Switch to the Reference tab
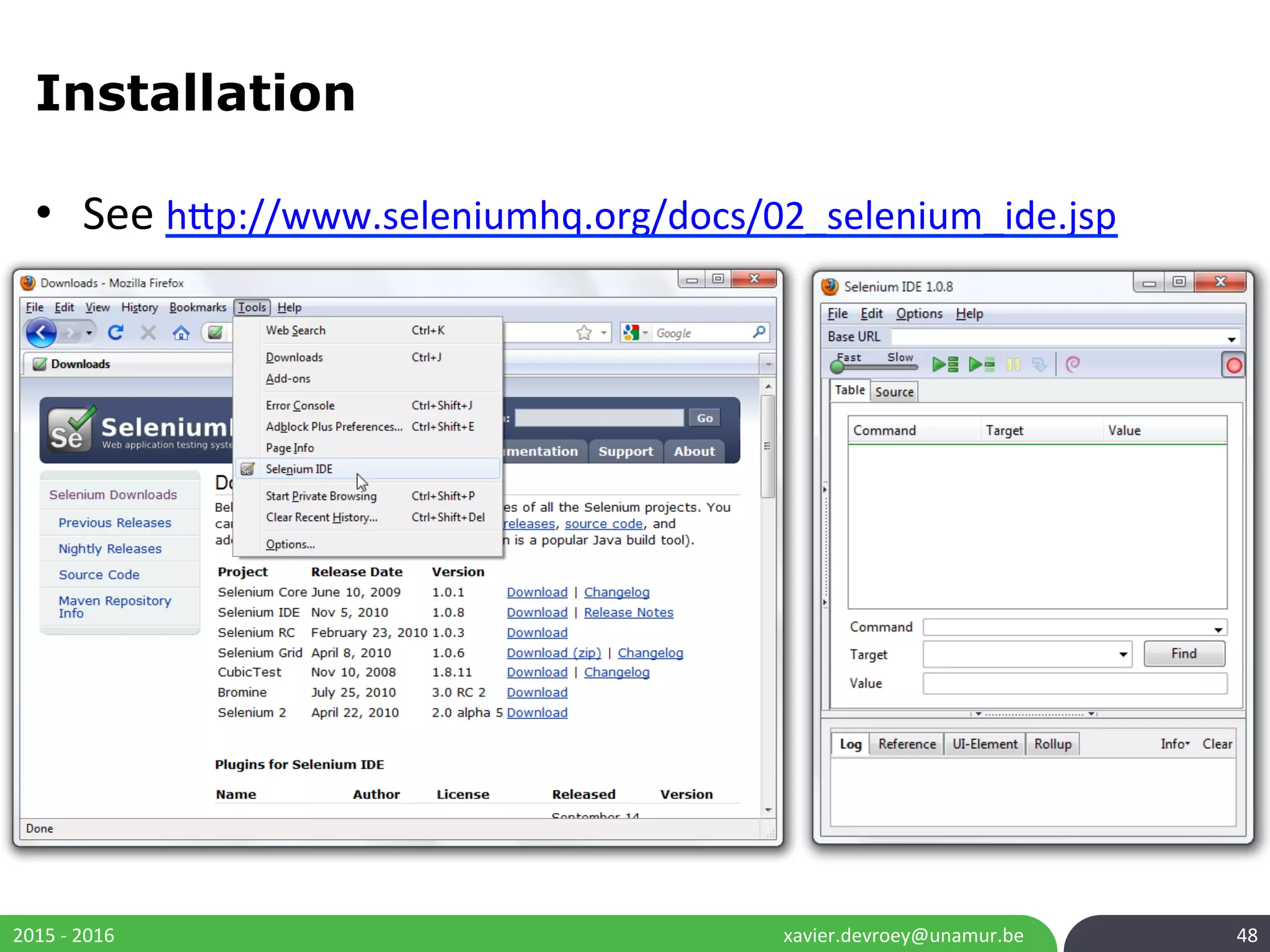This screenshot has width=1270, height=952. coord(907,744)
